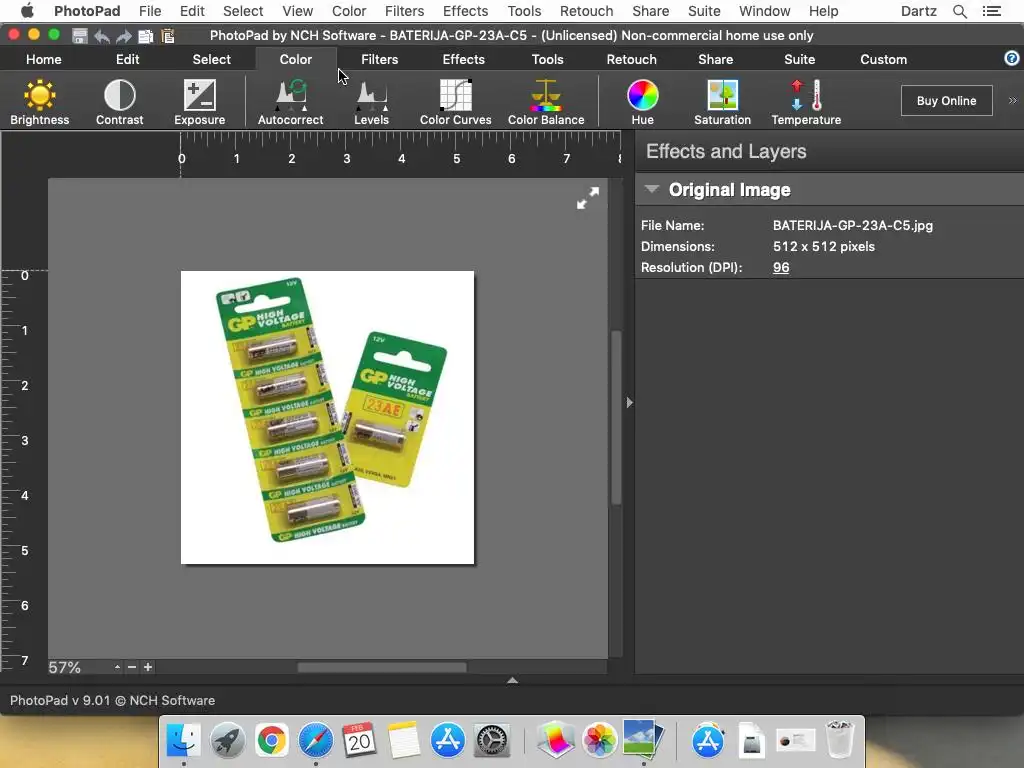Viewport: 1024px width, 768px height.
Task: Switch to the Home tab
Action: click(44, 59)
